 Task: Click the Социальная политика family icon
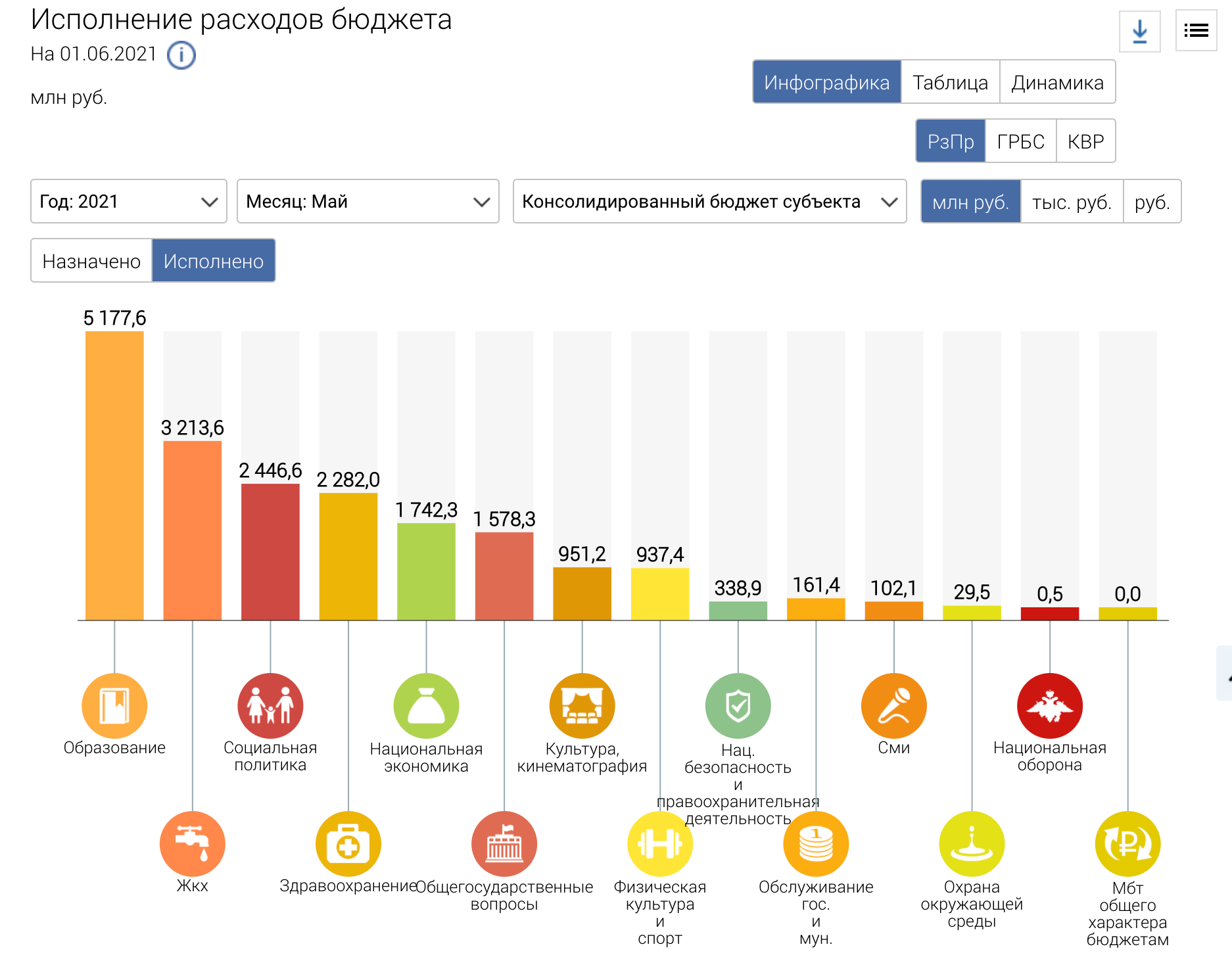(x=270, y=706)
